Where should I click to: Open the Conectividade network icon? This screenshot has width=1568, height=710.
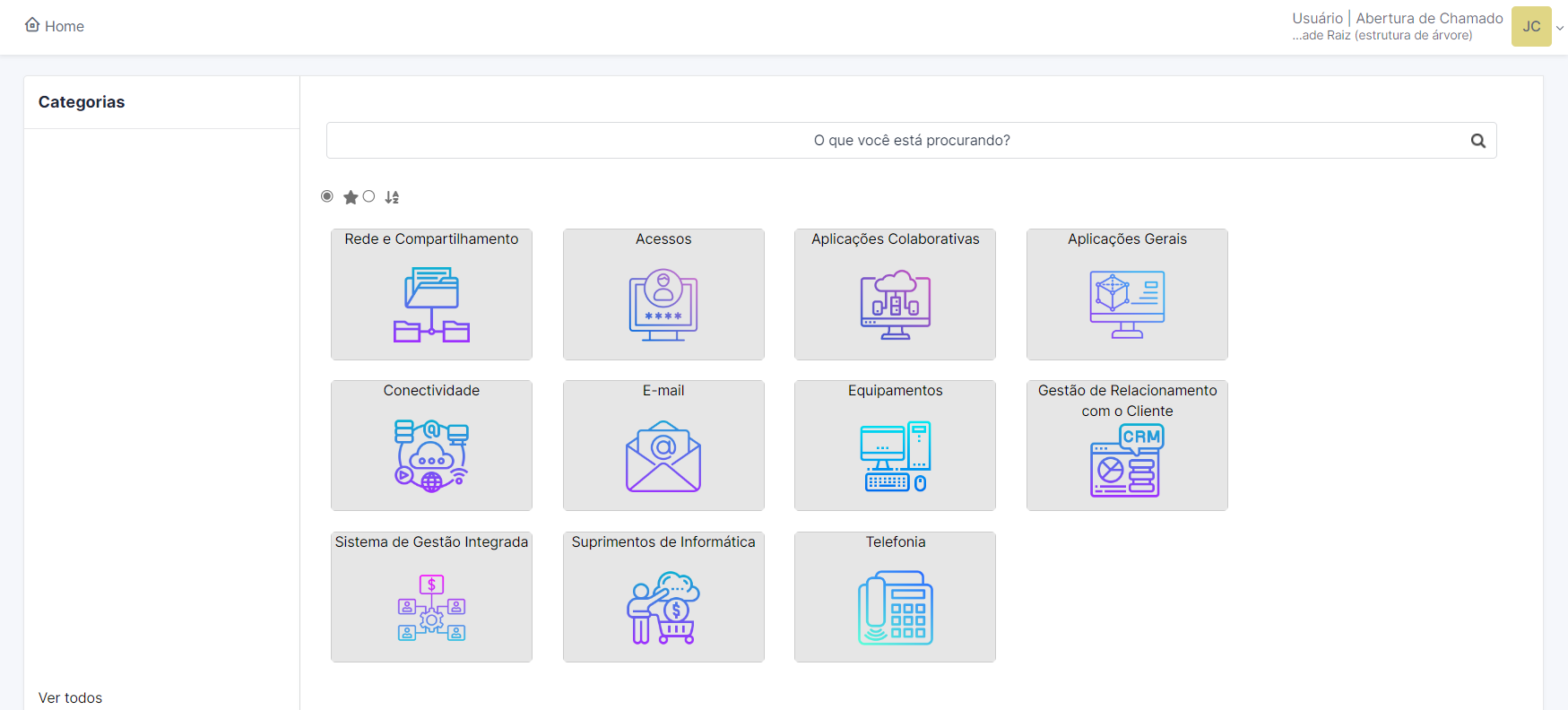click(x=431, y=456)
